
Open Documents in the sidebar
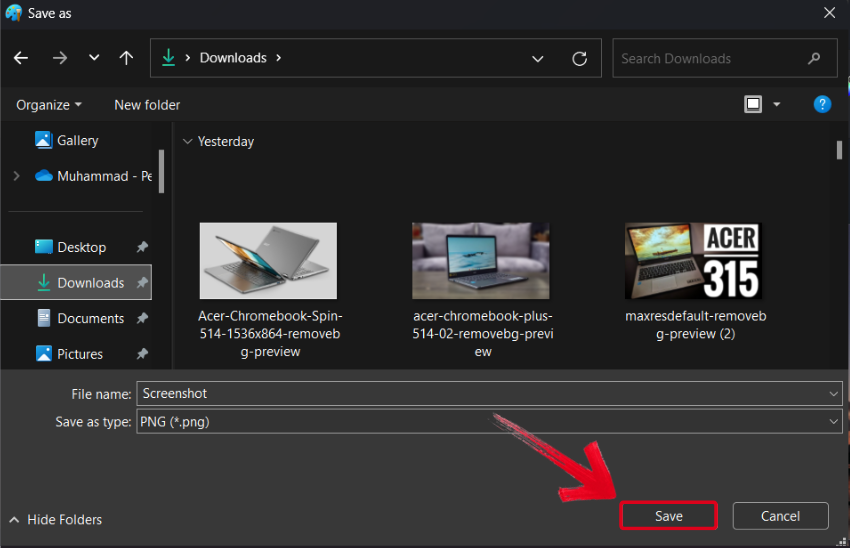80,318
